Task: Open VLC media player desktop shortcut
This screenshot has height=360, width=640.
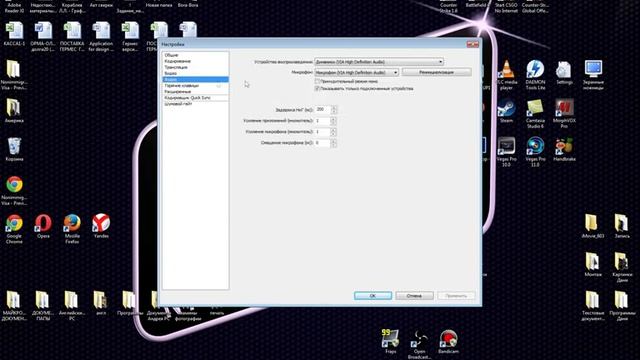Action: coord(507,69)
